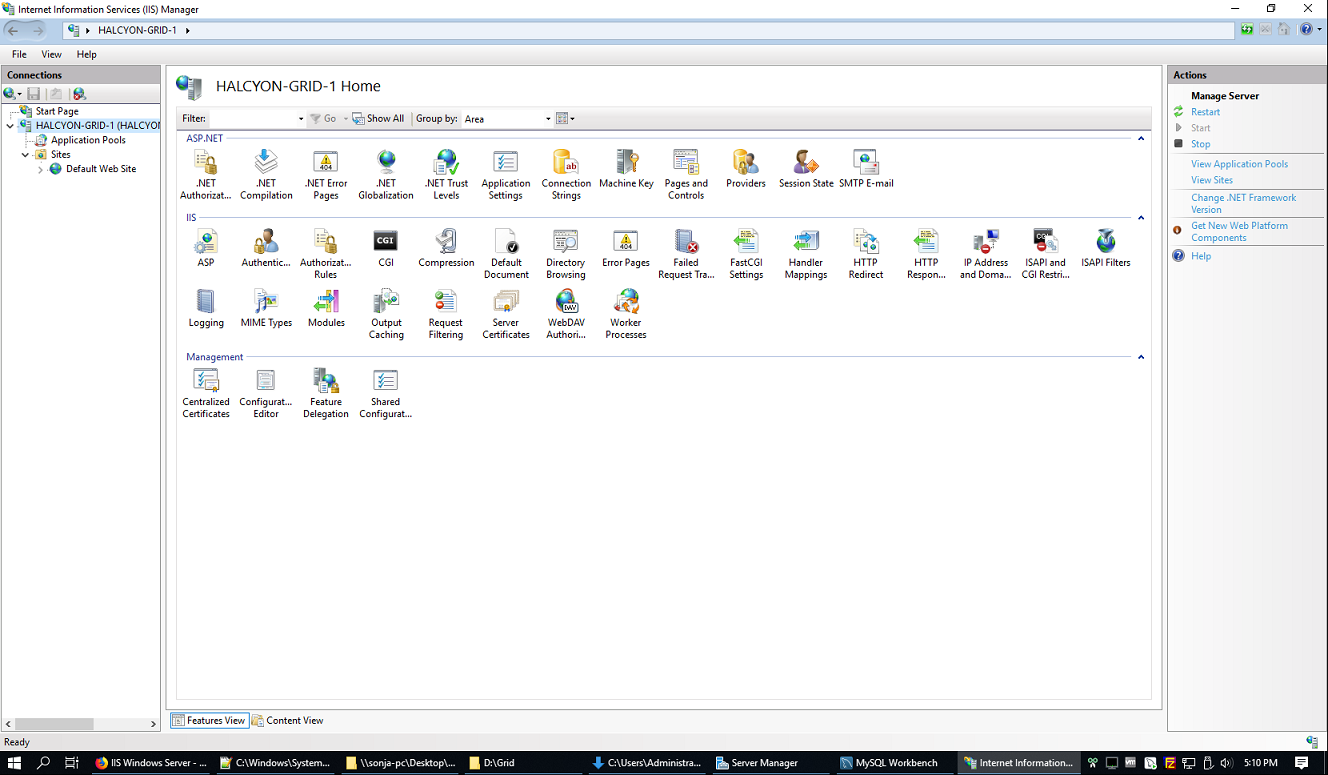Open .NET Trust Levels feature
Viewport: 1328px width, 775px height.
tap(446, 174)
